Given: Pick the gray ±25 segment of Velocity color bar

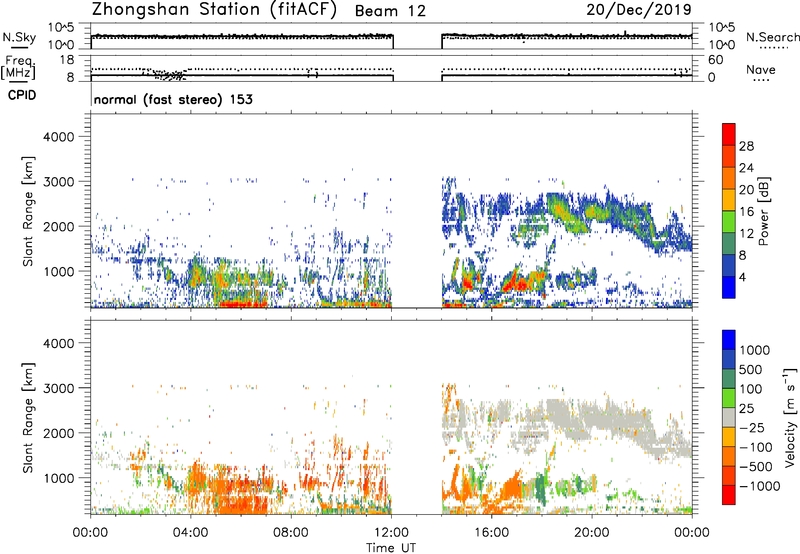Looking at the screenshot, I should 729,417.
